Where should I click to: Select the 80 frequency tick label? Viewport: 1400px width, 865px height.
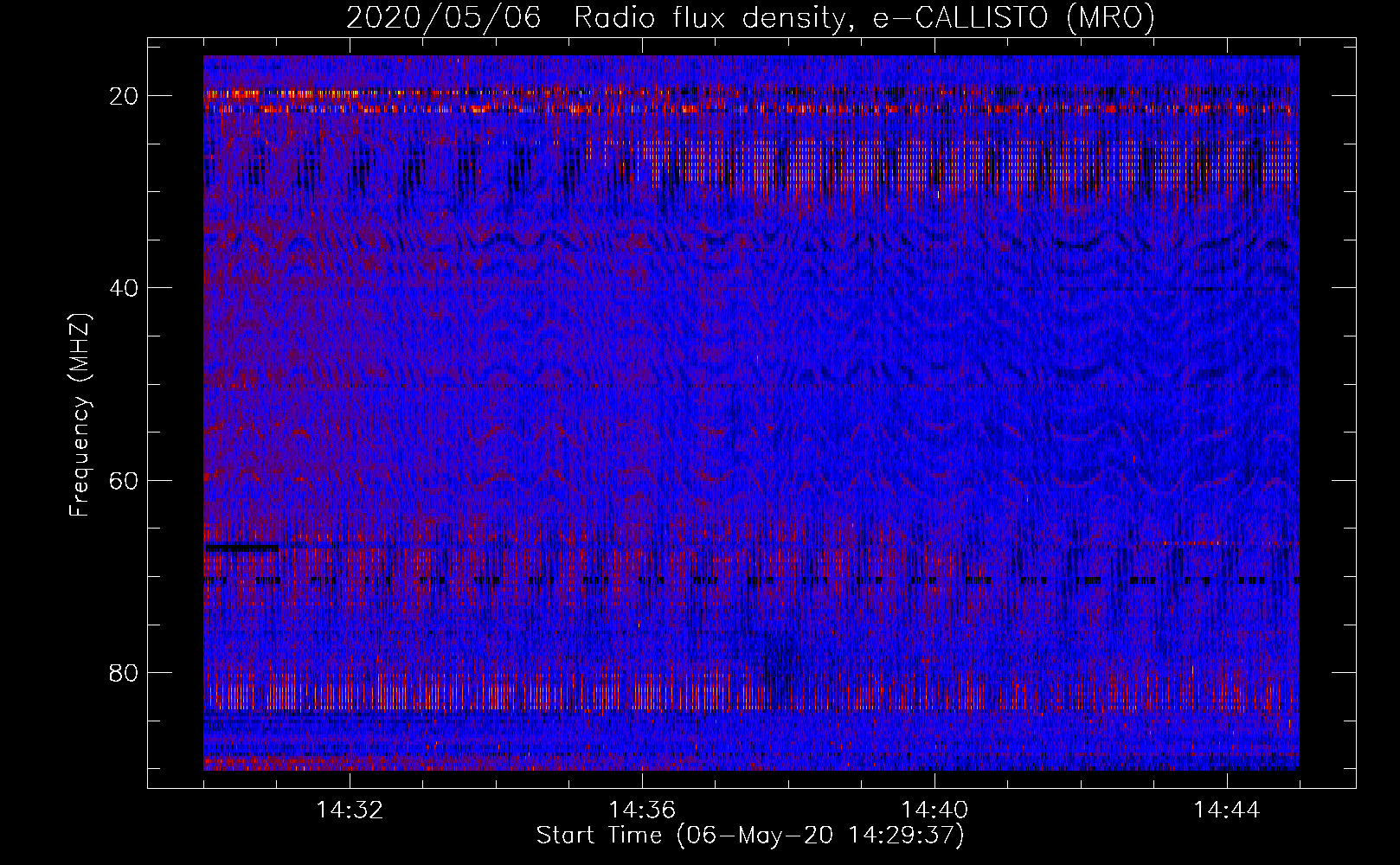point(124,672)
